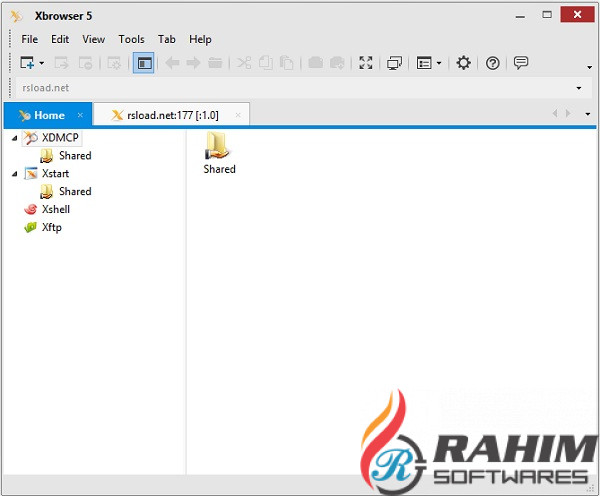600x496 pixels.
Task: Select XDMCP in the session tree
Action: click(52, 138)
